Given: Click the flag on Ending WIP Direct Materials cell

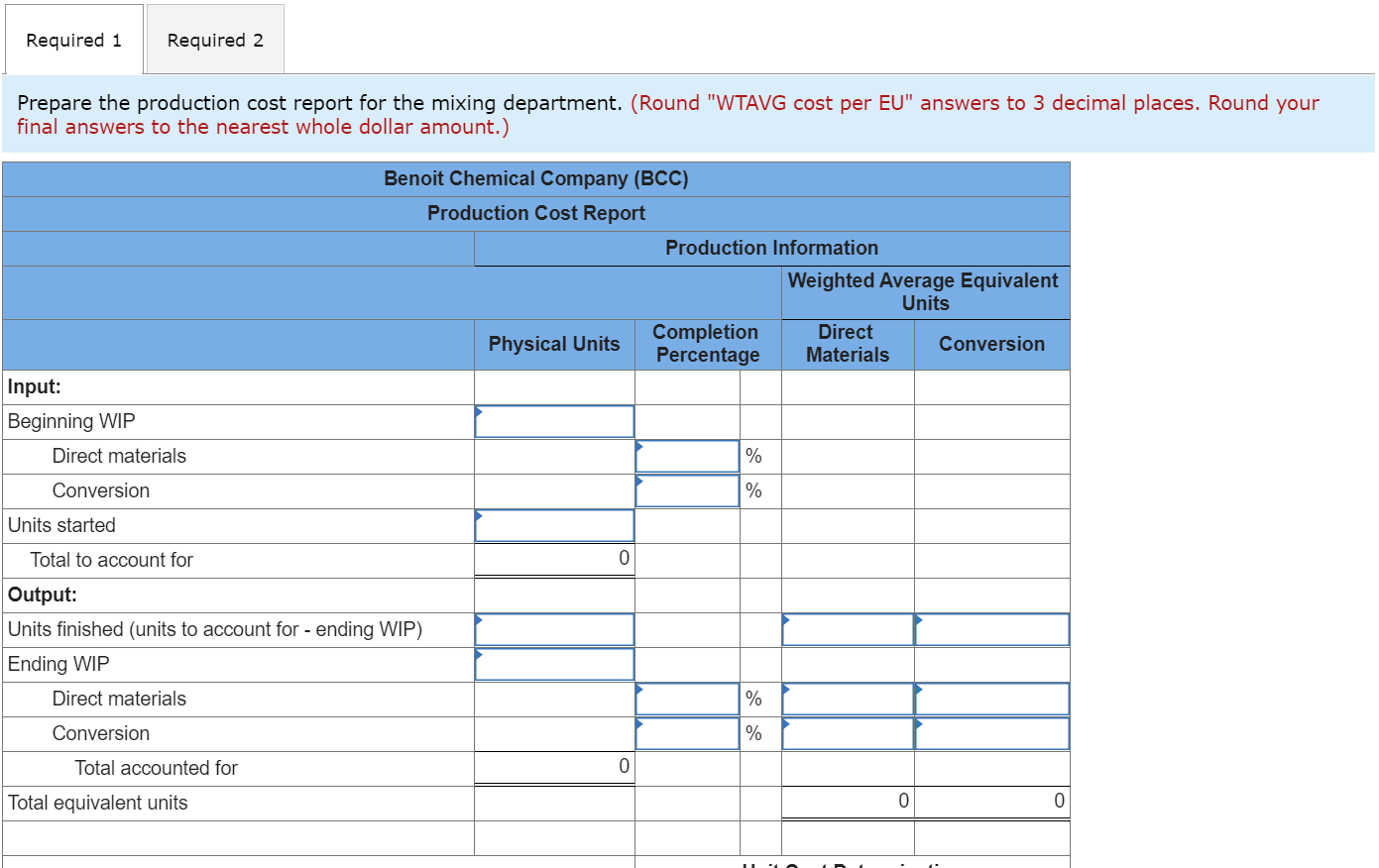Looking at the screenshot, I should pos(785,688).
